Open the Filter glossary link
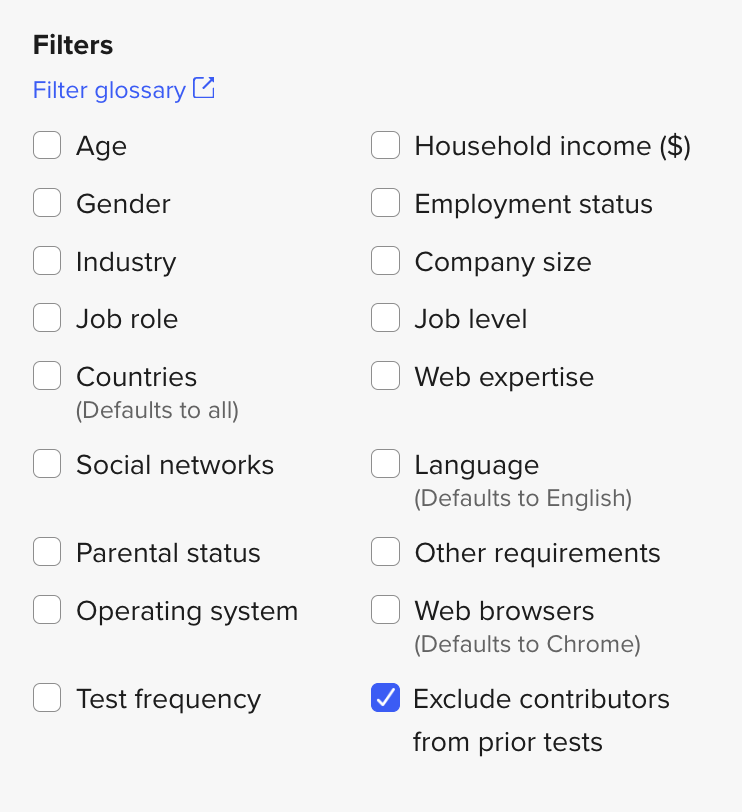Image resolution: width=742 pixels, height=812 pixels. [x=109, y=90]
